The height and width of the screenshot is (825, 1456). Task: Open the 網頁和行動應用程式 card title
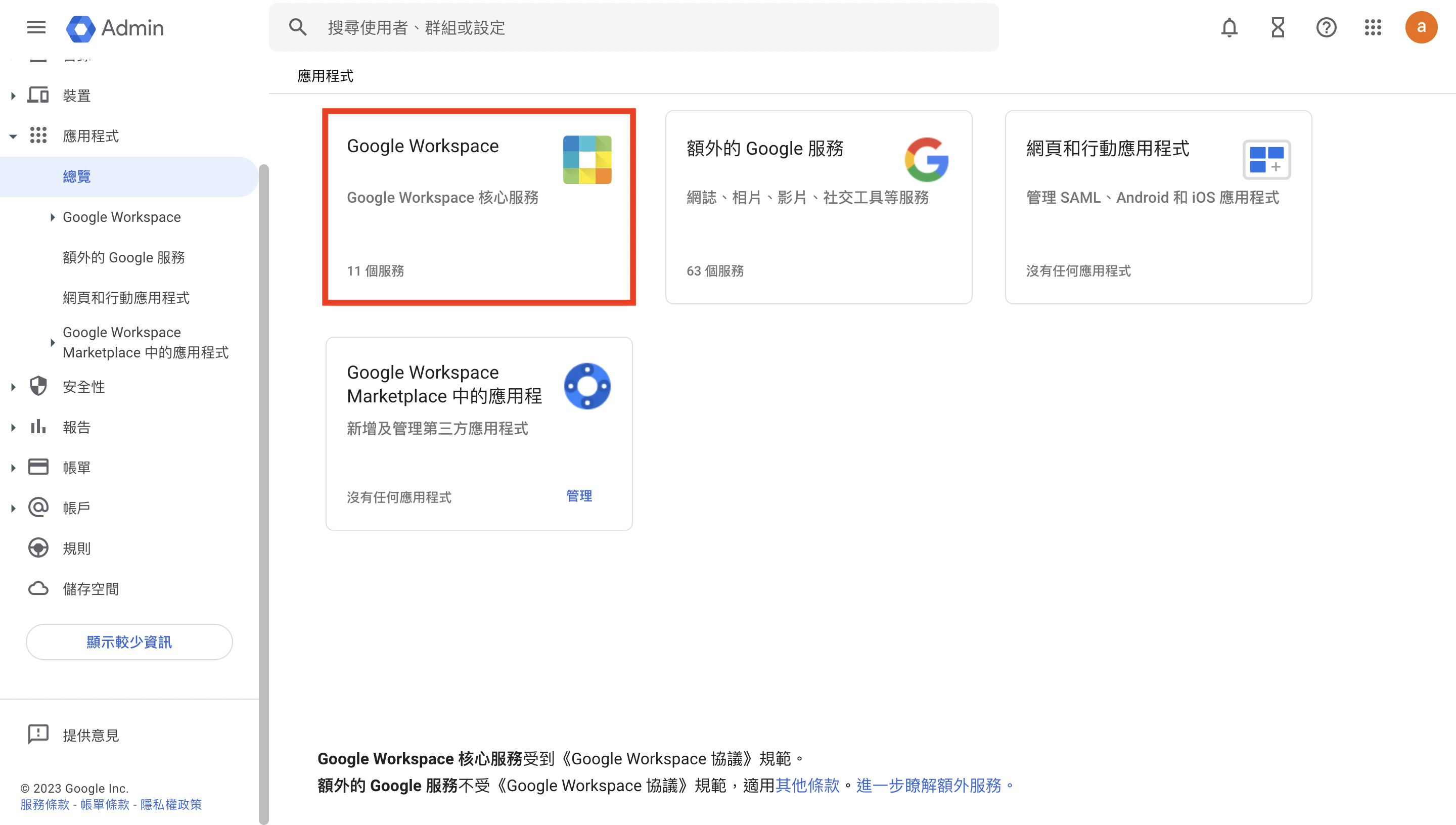pos(1108,149)
